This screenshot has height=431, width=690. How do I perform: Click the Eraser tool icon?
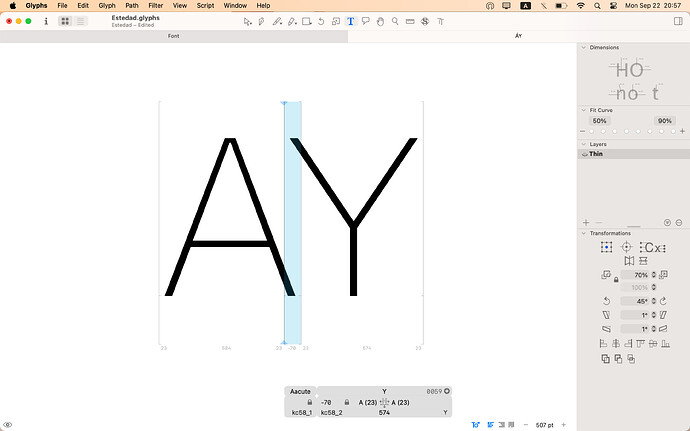click(x=291, y=21)
